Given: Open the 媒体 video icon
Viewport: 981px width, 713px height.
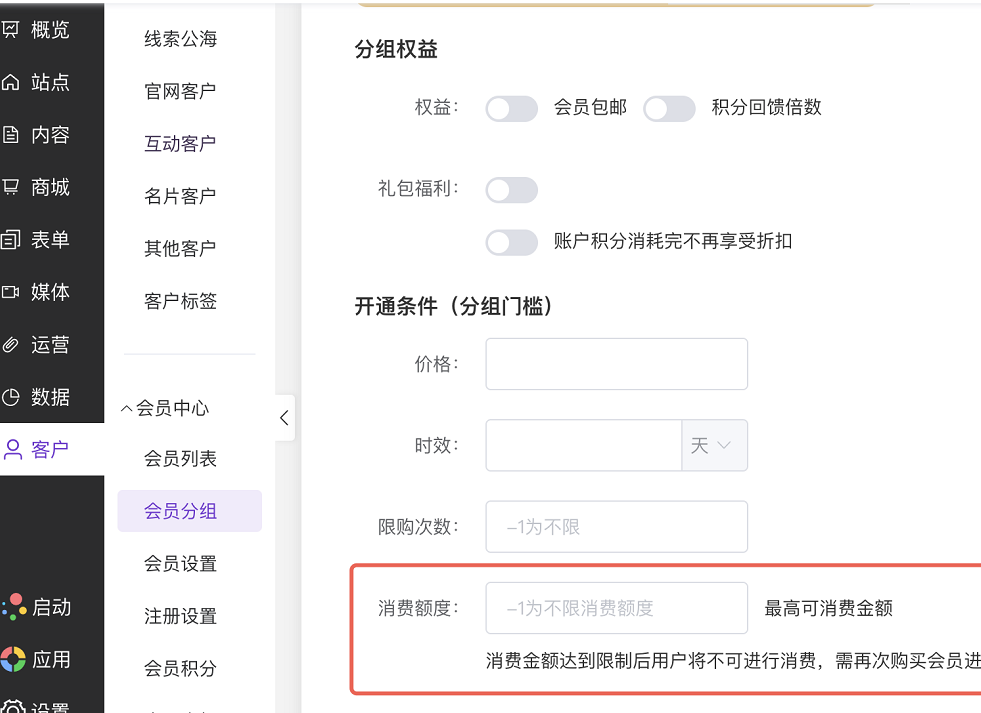Looking at the screenshot, I should click(x=10, y=292).
